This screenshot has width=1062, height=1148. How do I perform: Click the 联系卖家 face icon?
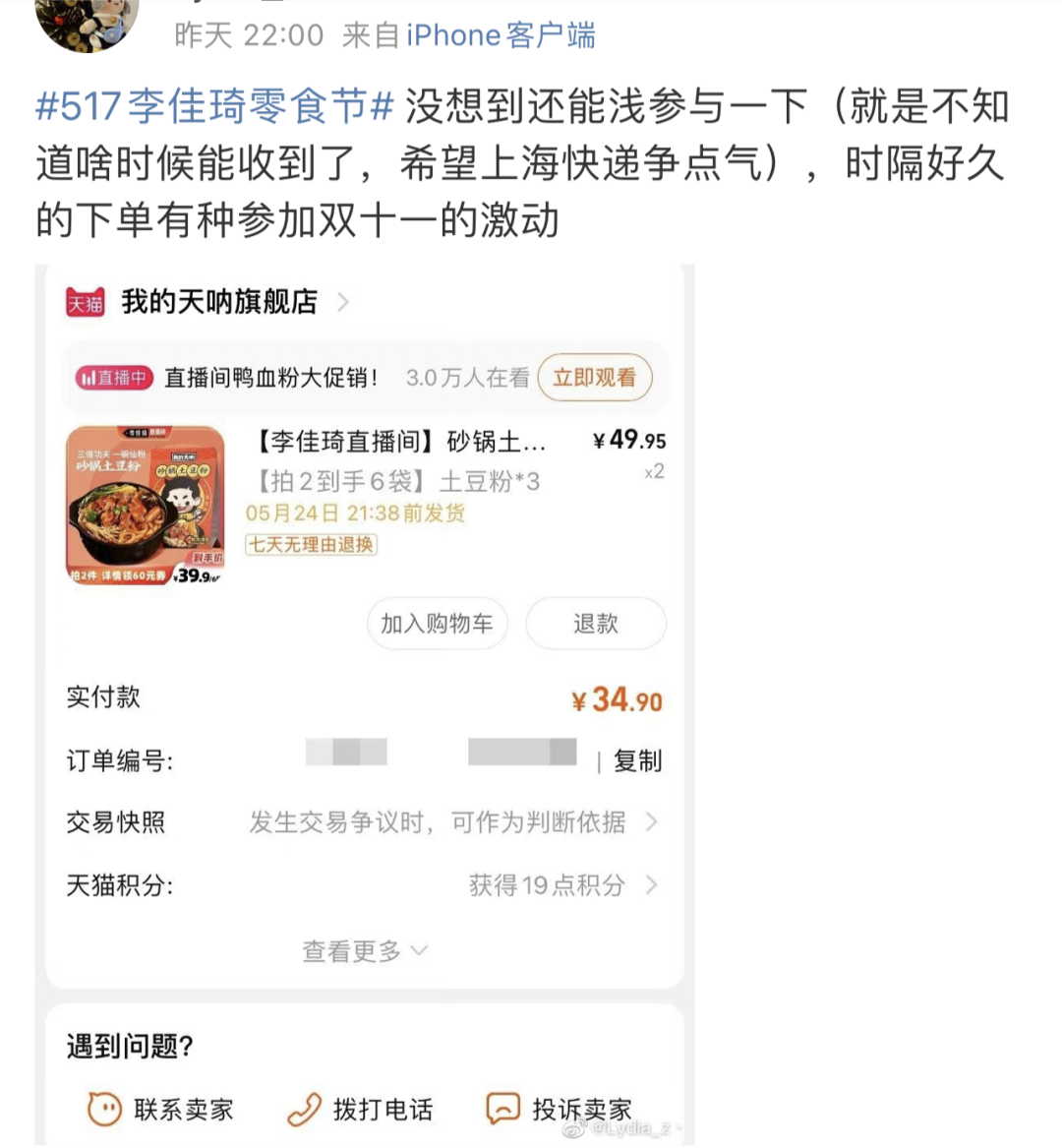(104, 1108)
